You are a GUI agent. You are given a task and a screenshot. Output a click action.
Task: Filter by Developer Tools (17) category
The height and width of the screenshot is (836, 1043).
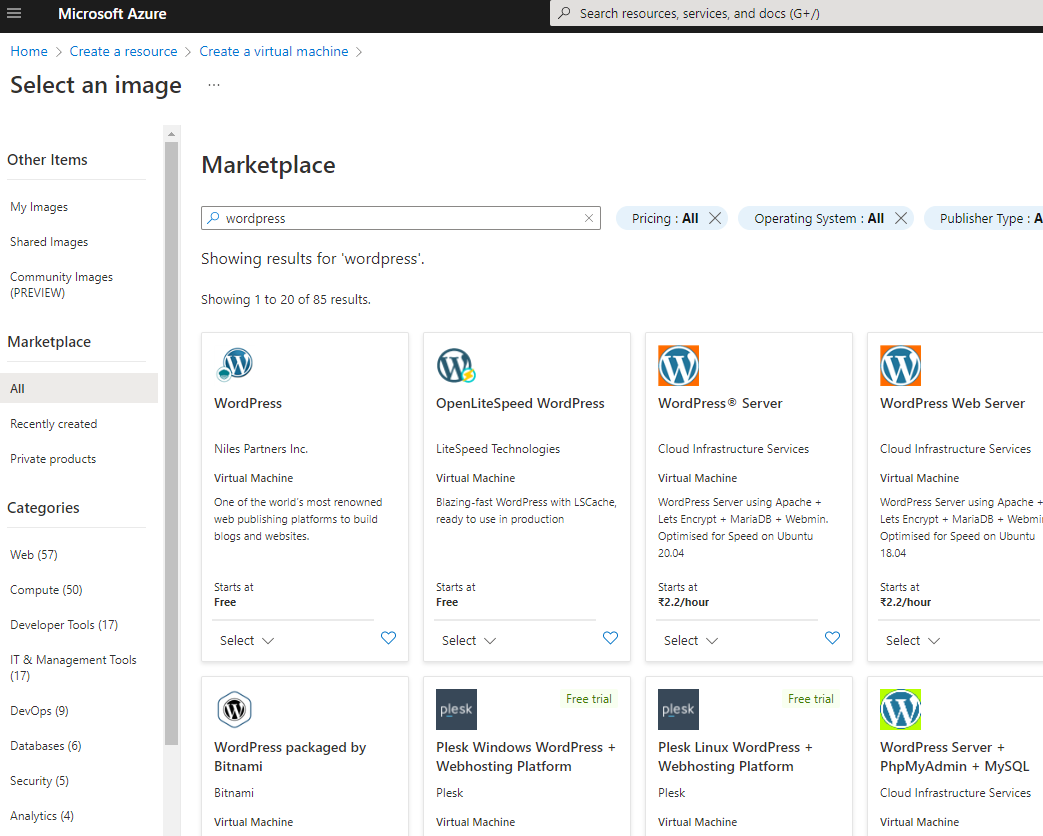pyautogui.click(x=64, y=625)
